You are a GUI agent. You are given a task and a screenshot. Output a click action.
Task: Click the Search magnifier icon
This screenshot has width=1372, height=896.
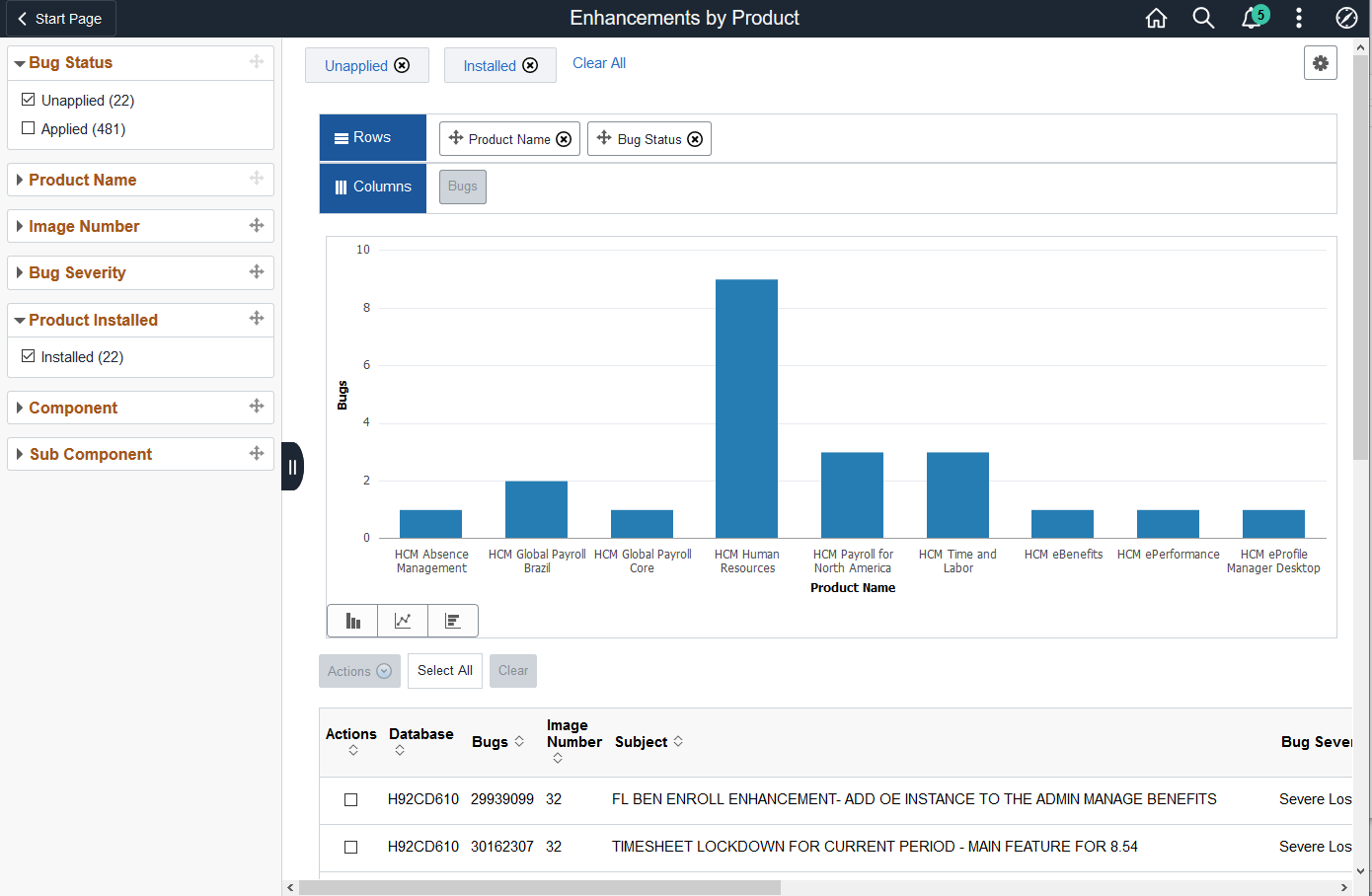point(1203,18)
